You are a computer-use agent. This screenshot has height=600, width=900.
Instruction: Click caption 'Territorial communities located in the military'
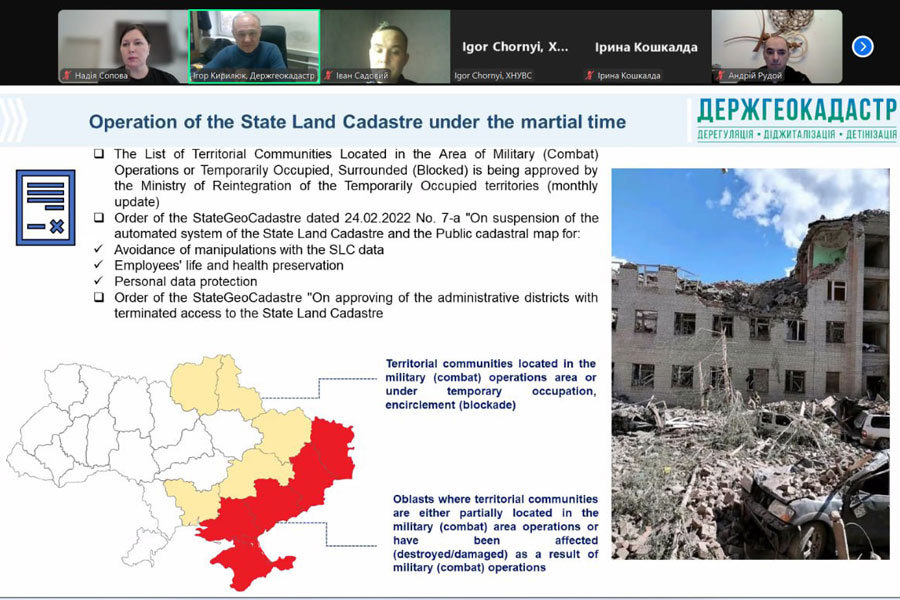click(491, 384)
